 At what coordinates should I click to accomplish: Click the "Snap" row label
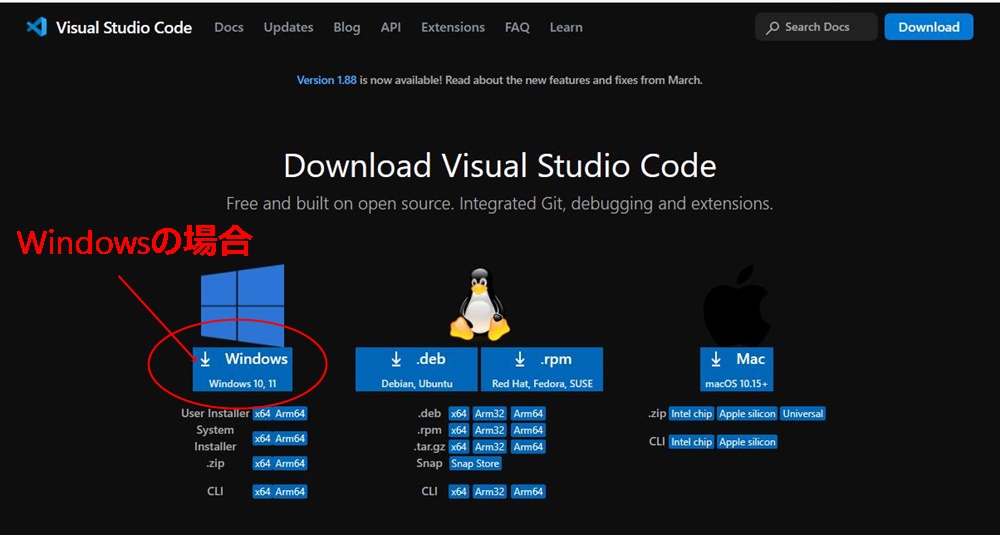pyautogui.click(x=429, y=463)
